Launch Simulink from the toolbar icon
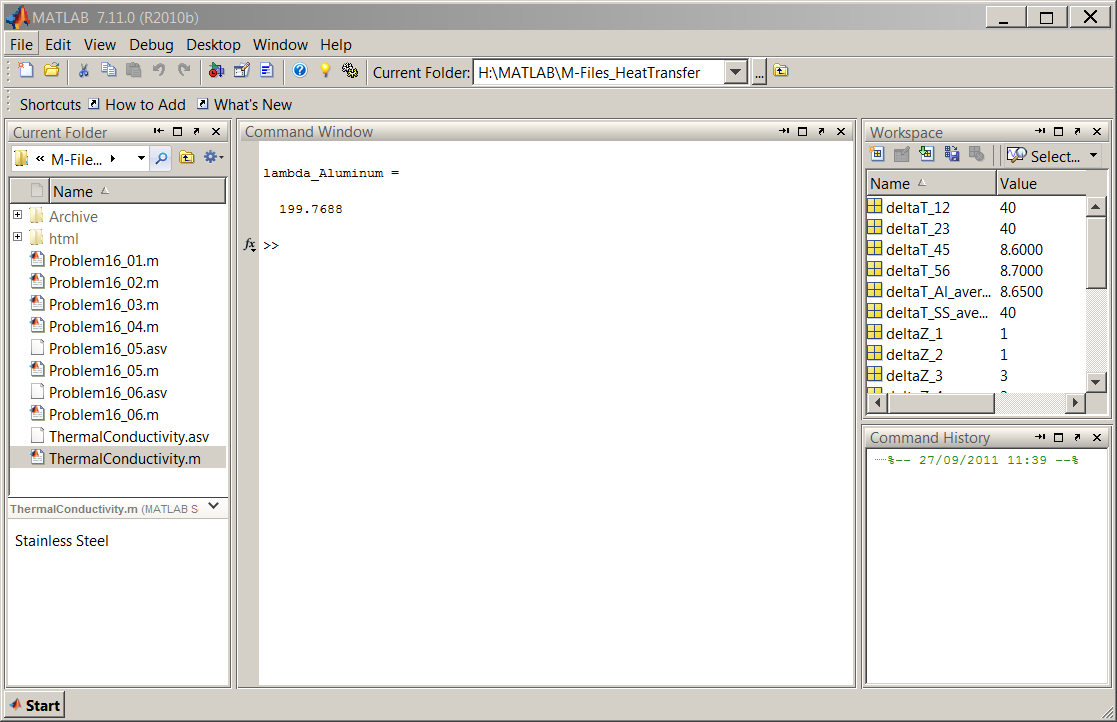Image resolution: width=1117 pixels, height=722 pixels. coord(216,70)
